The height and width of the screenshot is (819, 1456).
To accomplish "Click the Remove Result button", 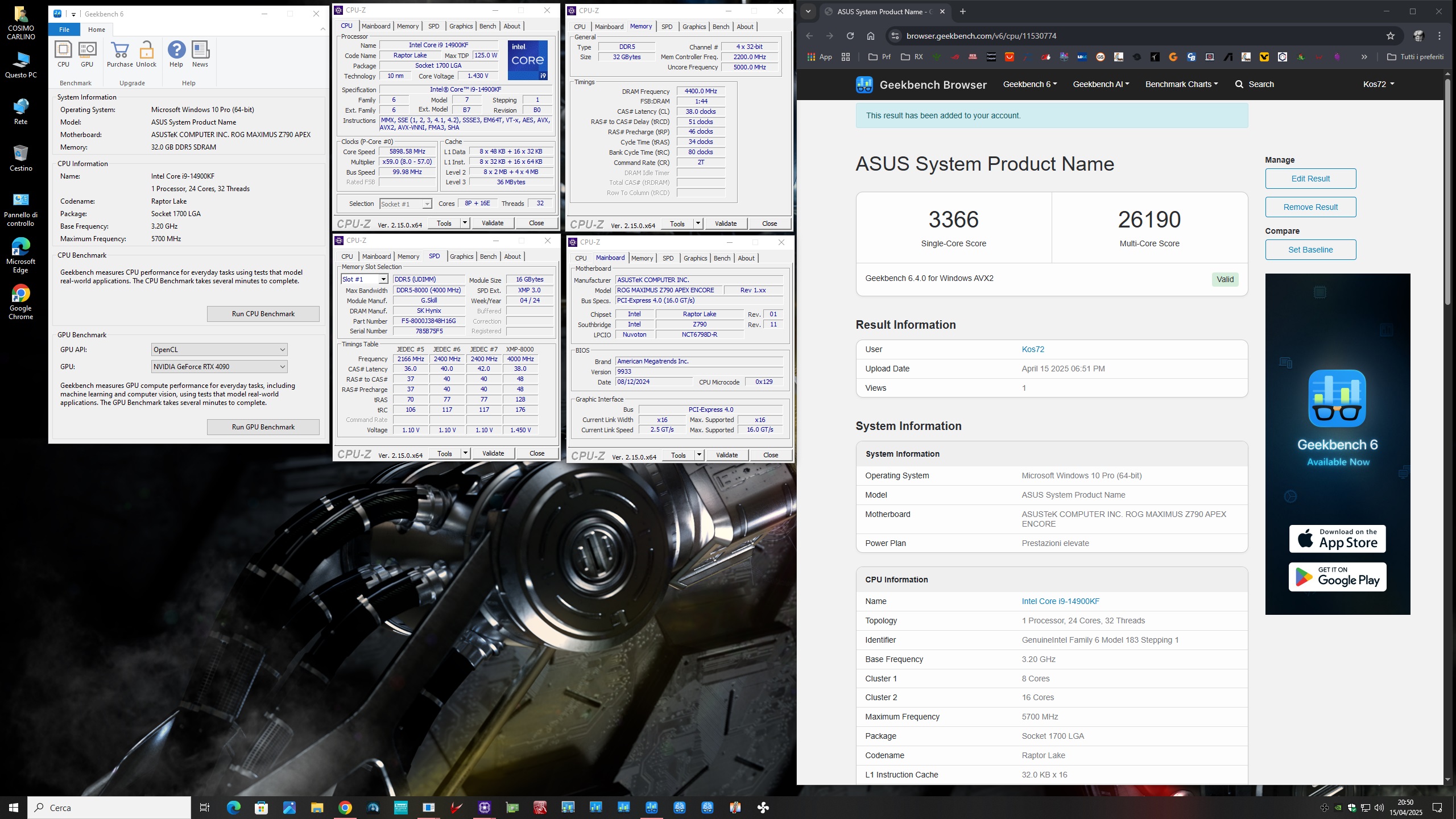I will pyautogui.click(x=1310, y=207).
